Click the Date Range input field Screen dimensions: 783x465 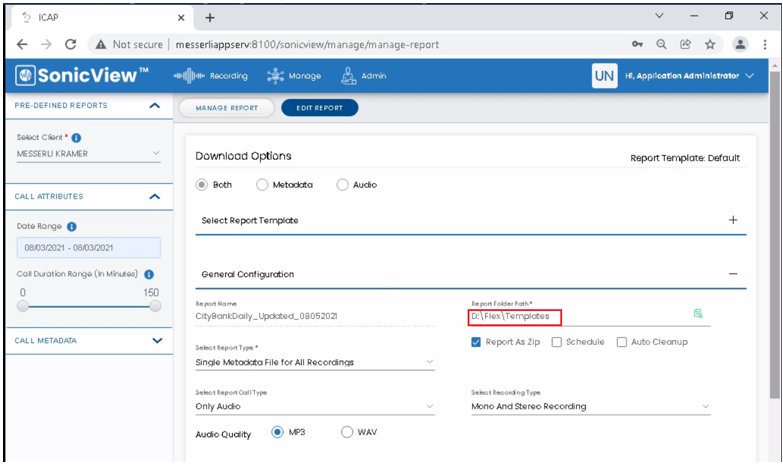pos(88,248)
